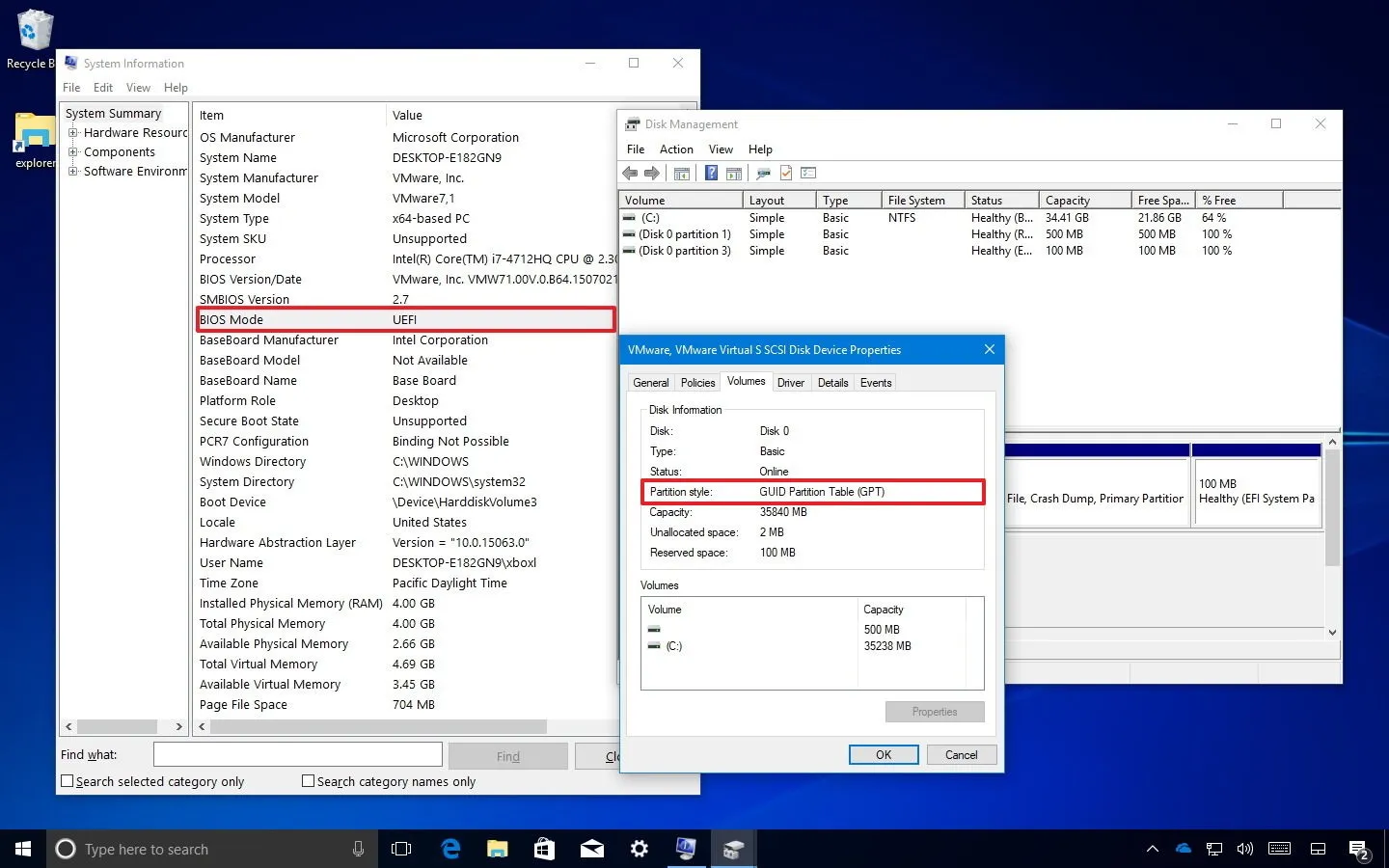Viewport: 1389px width, 868px height.
Task: Expand the Components tree node
Action: click(x=75, y=151)
